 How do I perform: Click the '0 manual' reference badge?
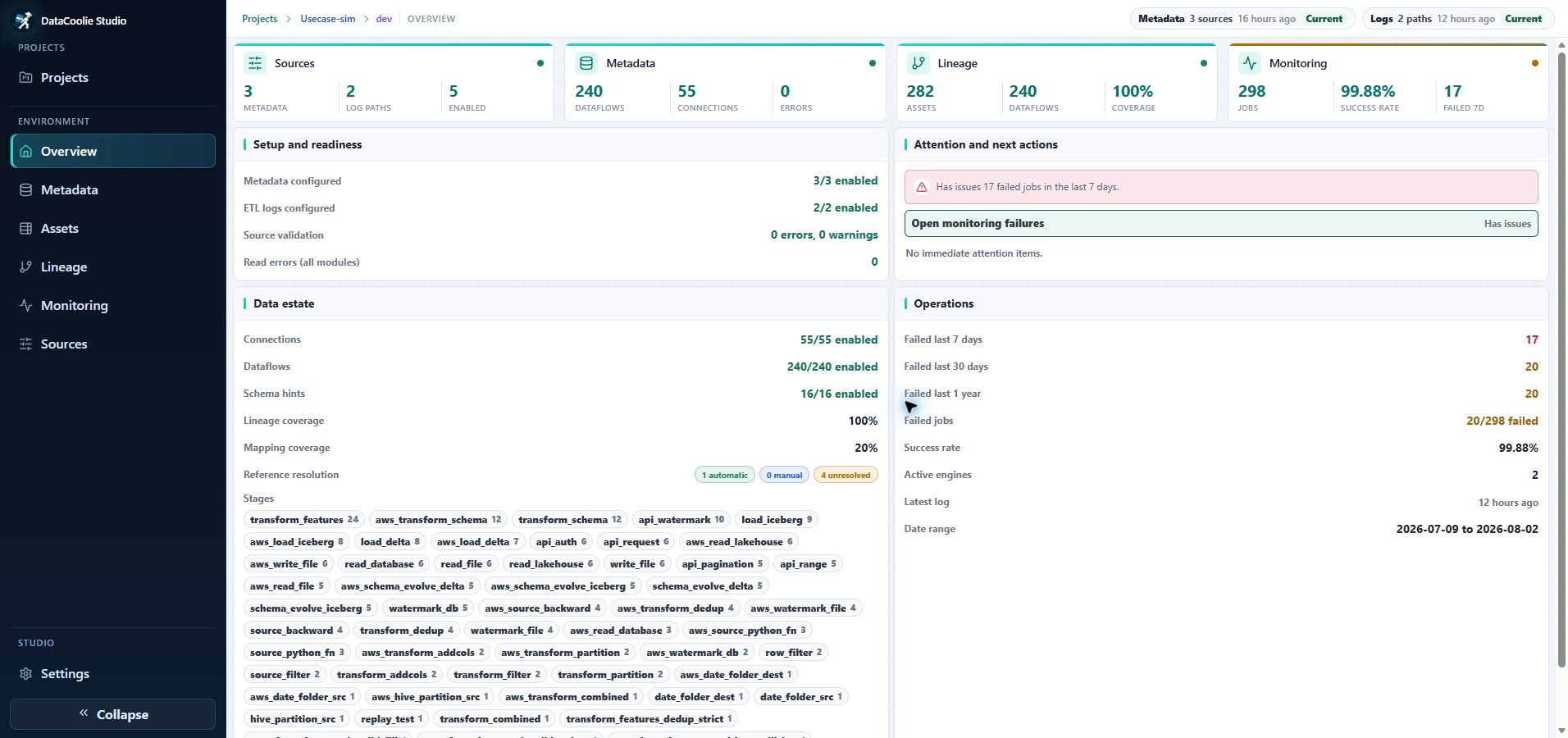click(784, 475)
